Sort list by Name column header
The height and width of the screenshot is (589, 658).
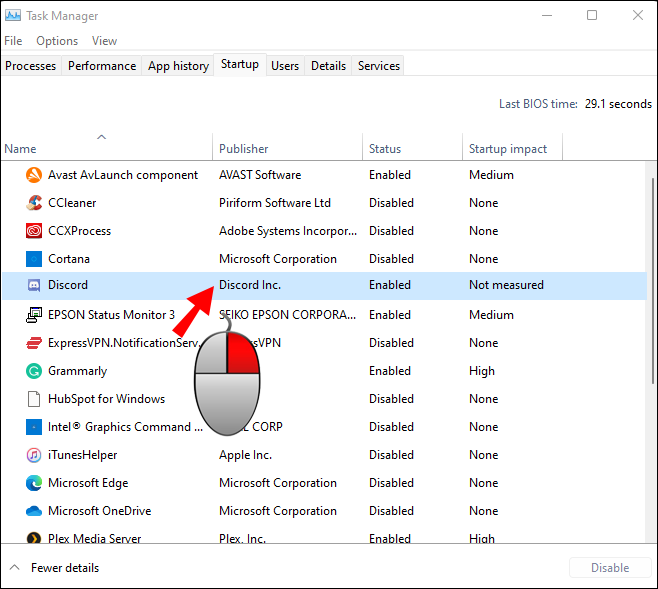(20, 149)
